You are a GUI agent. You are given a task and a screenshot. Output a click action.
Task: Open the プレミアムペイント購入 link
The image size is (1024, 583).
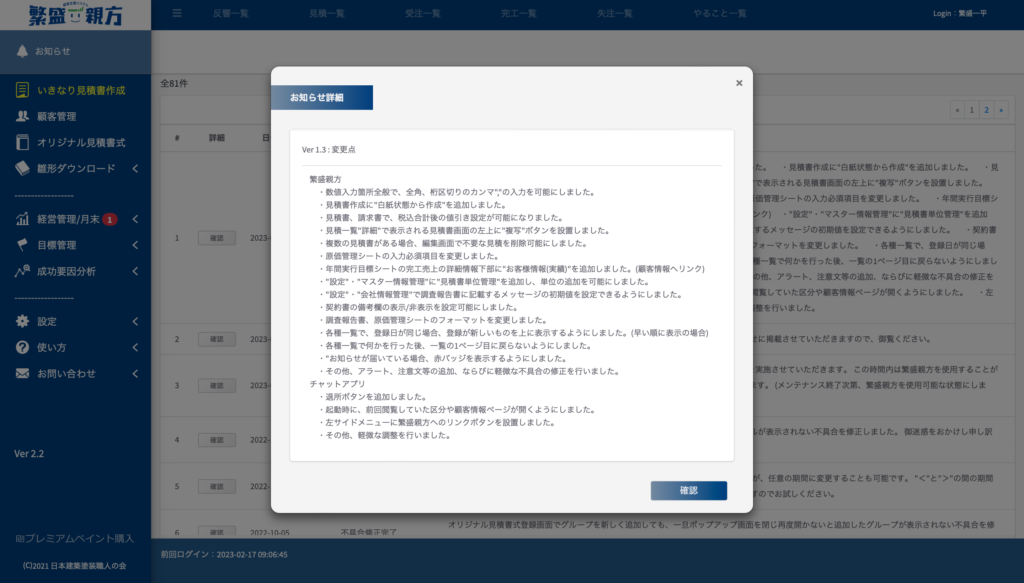[x=74, y=539]
